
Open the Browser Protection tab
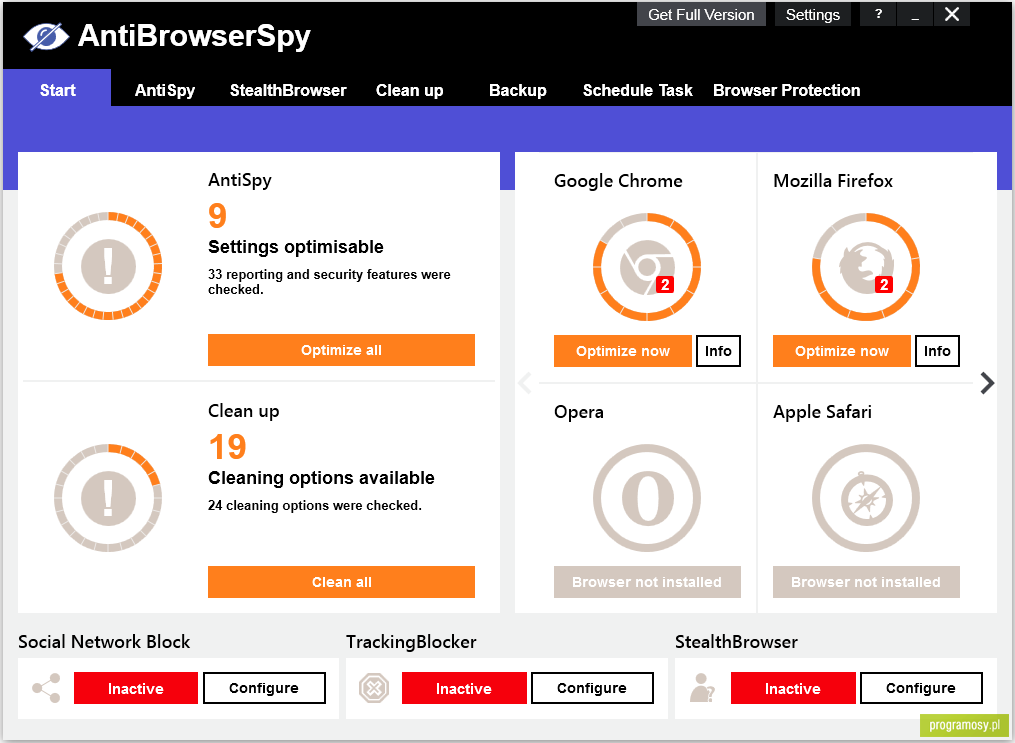point(786,90)
